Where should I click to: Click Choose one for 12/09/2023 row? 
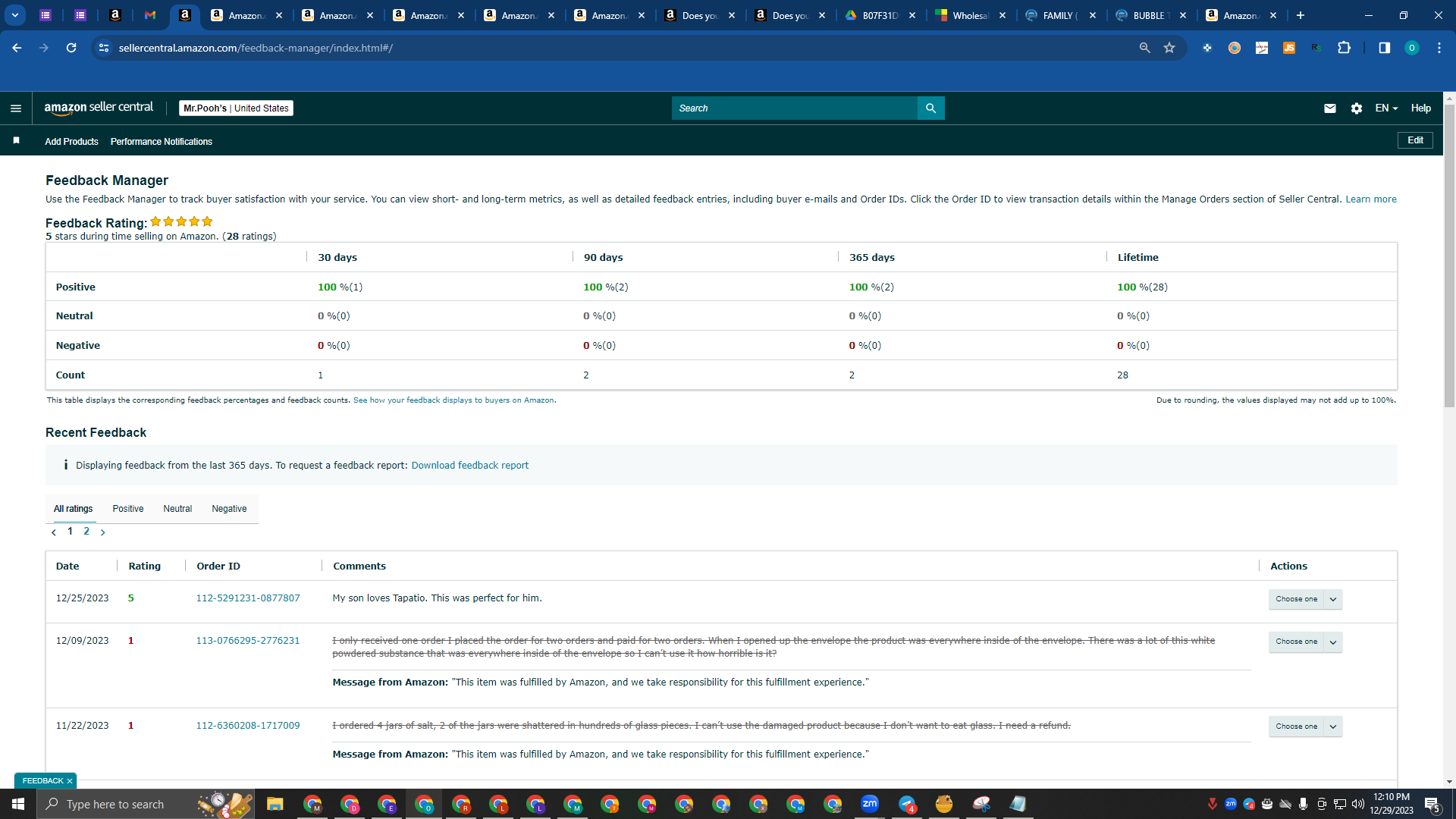point(1296,642)
